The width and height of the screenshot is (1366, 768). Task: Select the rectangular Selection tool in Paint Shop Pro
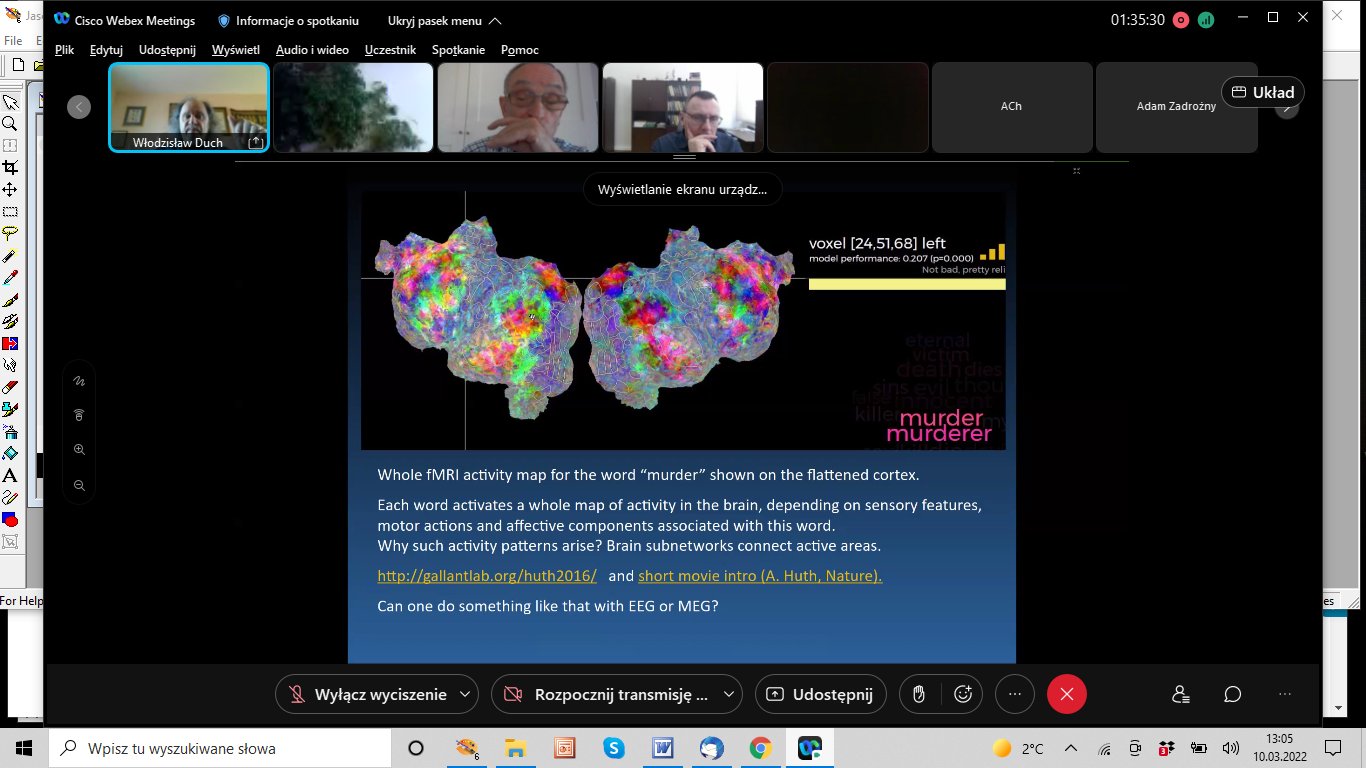coord(10,211)
